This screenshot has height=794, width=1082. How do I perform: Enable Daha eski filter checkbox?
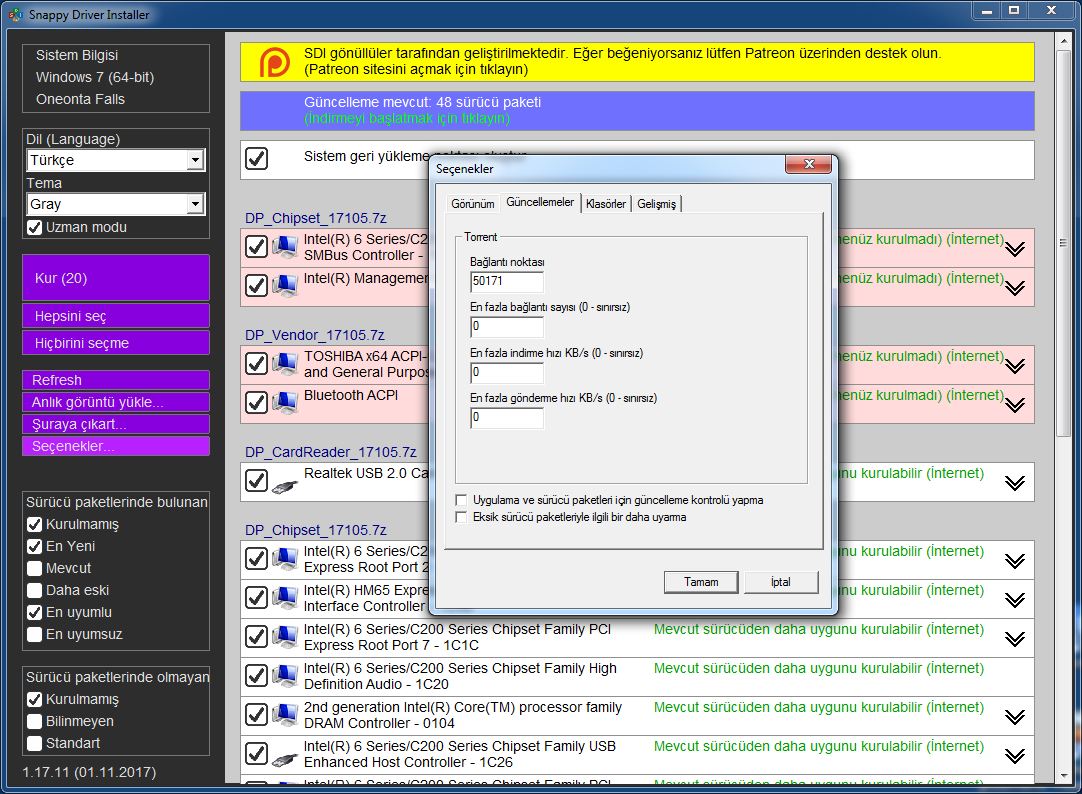35,590
